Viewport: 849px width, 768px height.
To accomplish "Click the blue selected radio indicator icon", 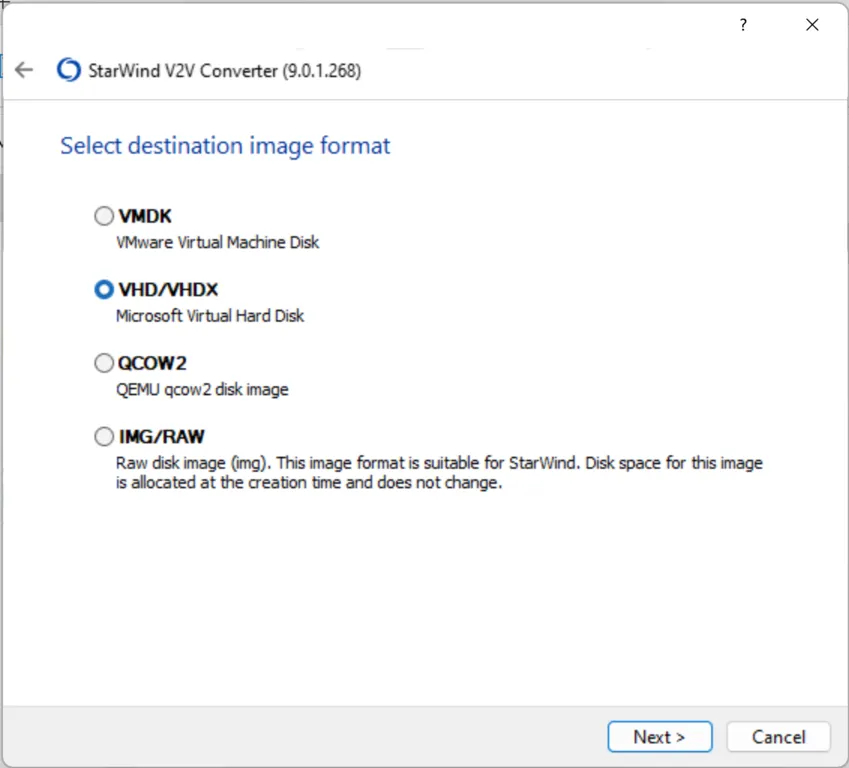I will [104, 289].
